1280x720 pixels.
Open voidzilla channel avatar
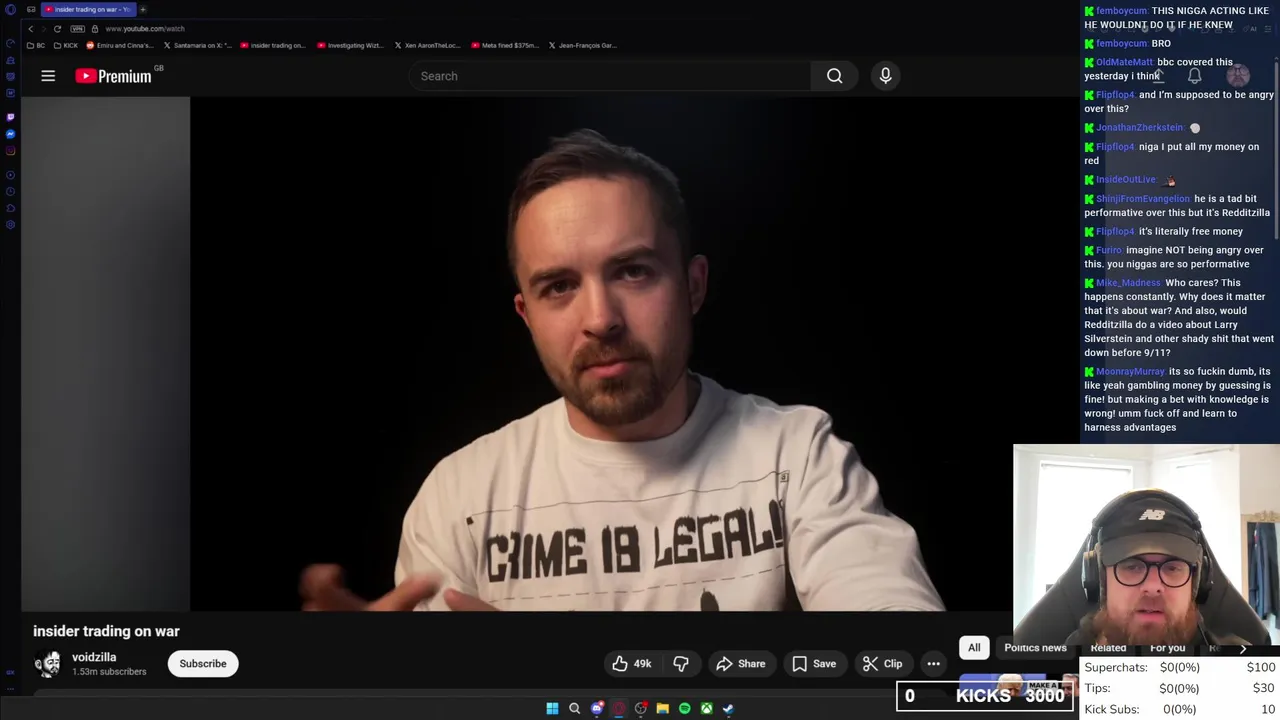tap(47, 664)
